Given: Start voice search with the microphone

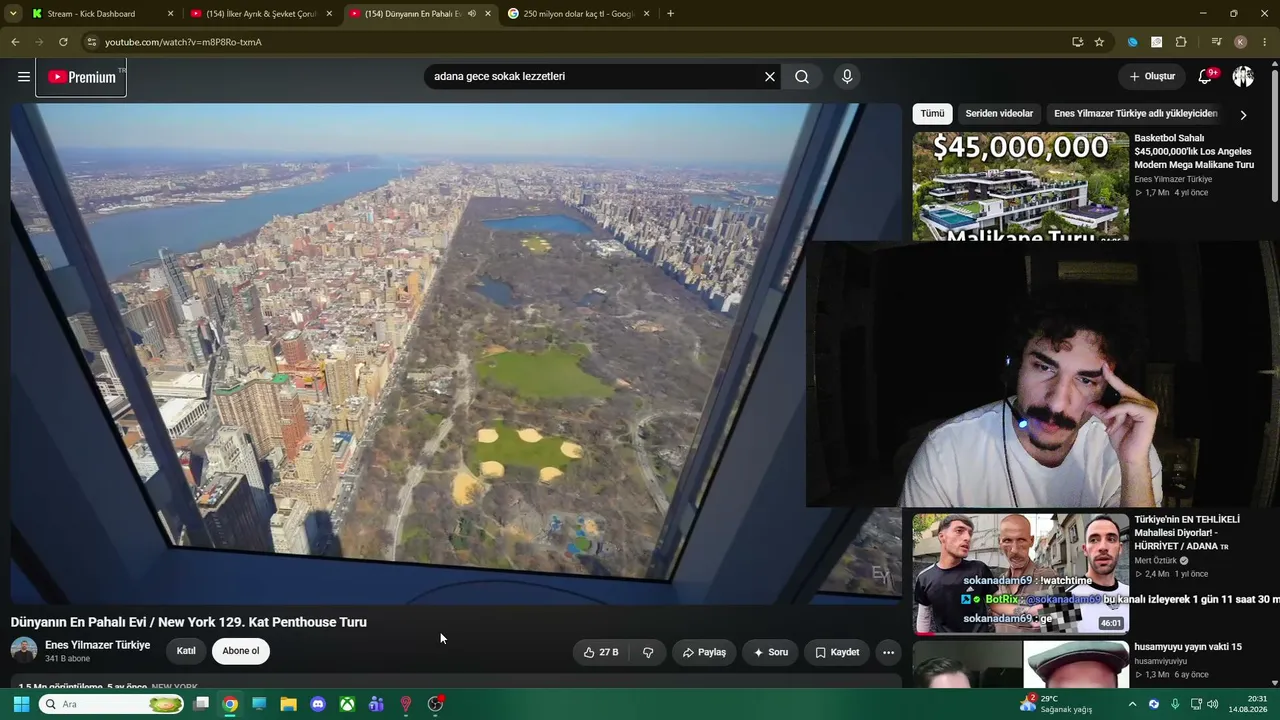Looking at the screenshot, I should point(847,77).
